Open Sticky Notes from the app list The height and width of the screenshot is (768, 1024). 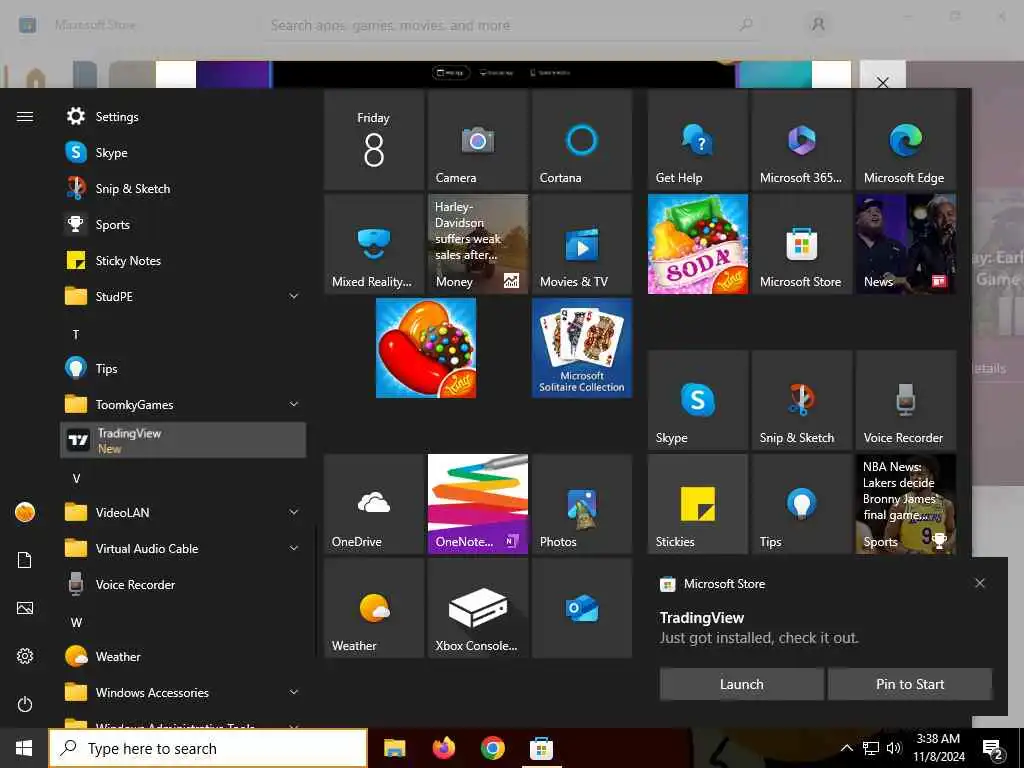pyautogui.click(x=183, y=261)
